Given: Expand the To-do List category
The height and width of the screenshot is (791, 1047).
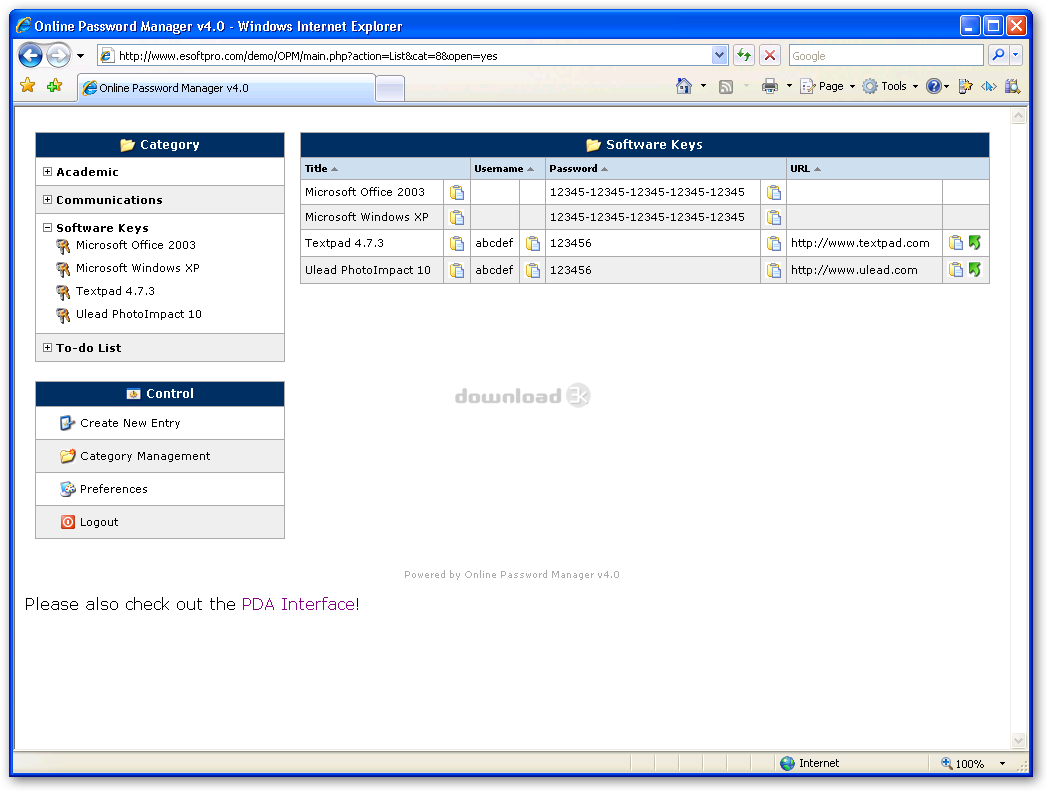Looking at the screenshot, I should coord(47,348).
